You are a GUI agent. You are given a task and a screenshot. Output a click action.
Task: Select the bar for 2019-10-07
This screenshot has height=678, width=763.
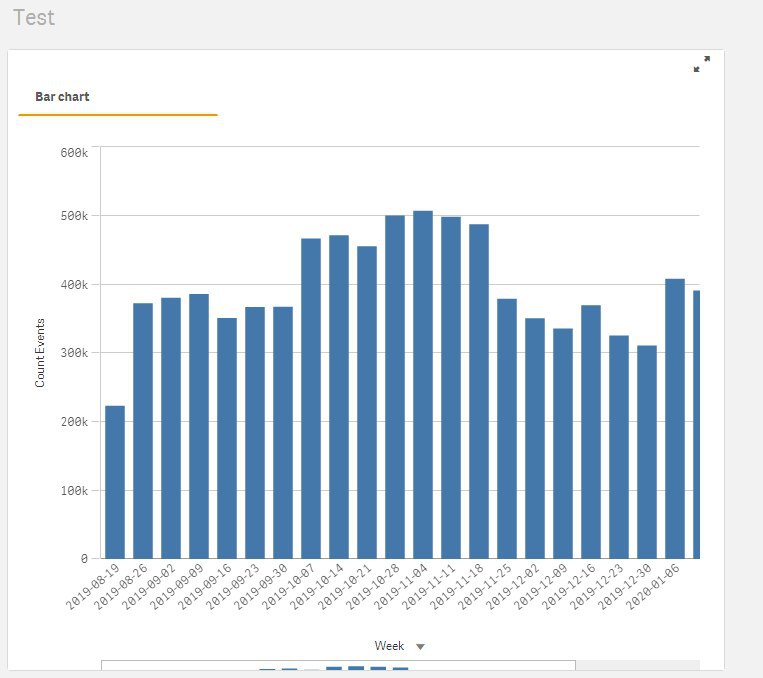pyautogui.click(x=311, y=398)
